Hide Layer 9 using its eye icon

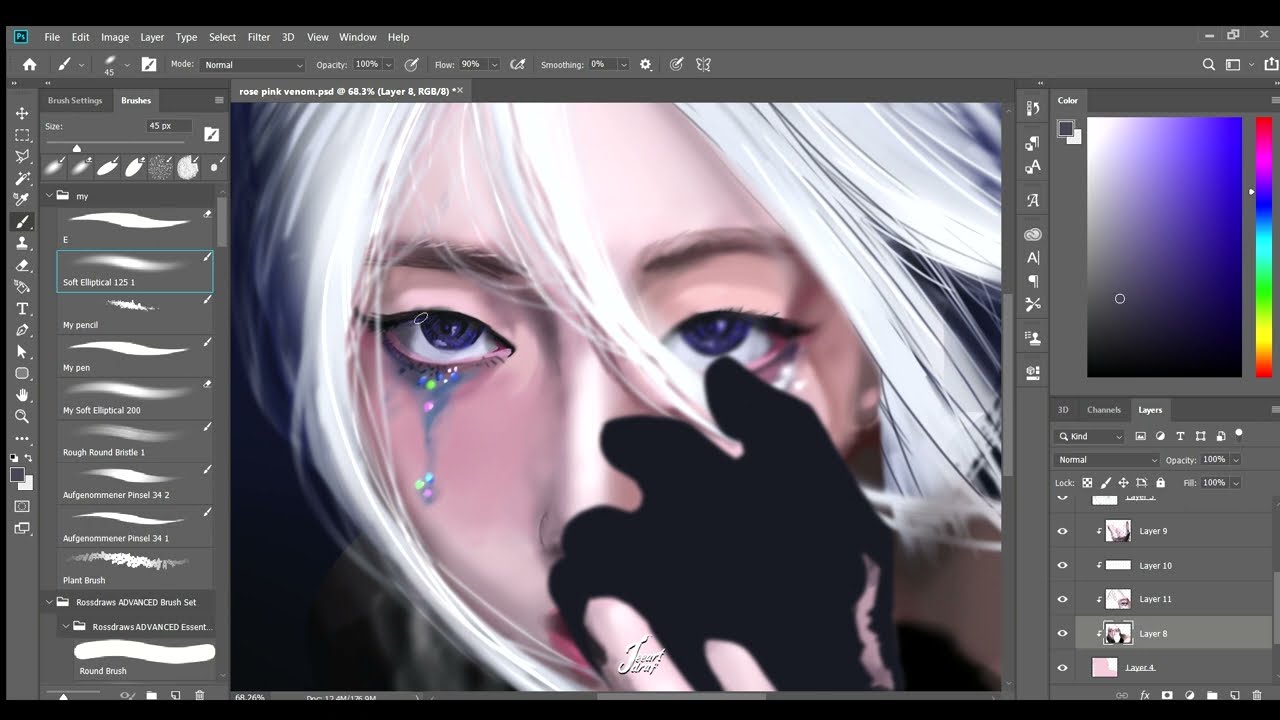click(x=1062, y=531)
